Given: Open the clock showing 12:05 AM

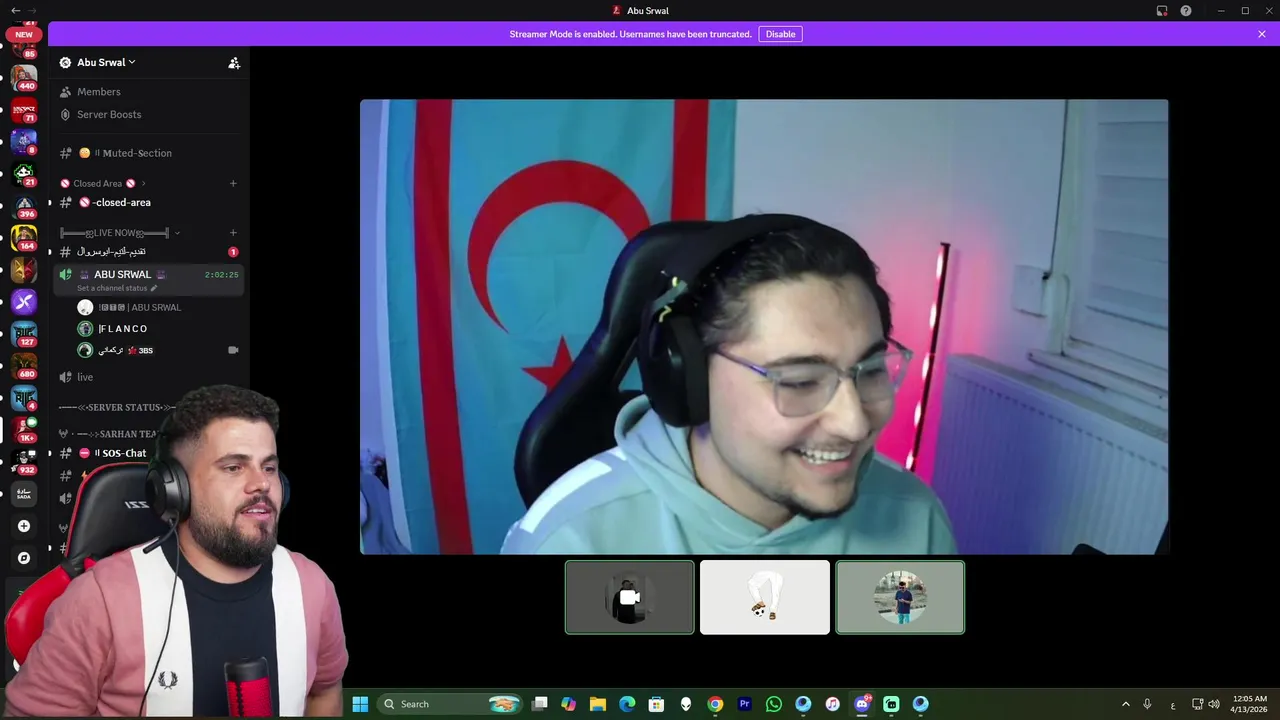Looking at the screenshot, I should (1250, 704).
